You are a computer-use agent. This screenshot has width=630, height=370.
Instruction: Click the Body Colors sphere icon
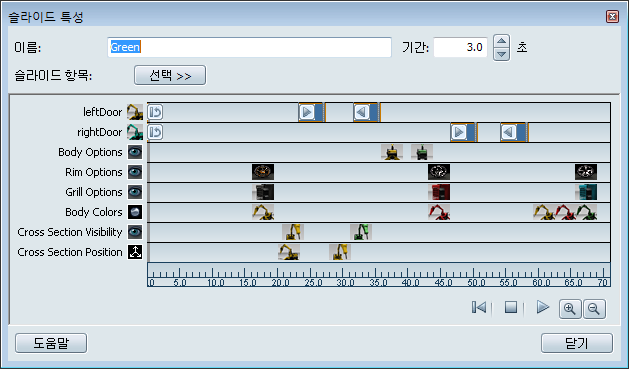point(135,212)
